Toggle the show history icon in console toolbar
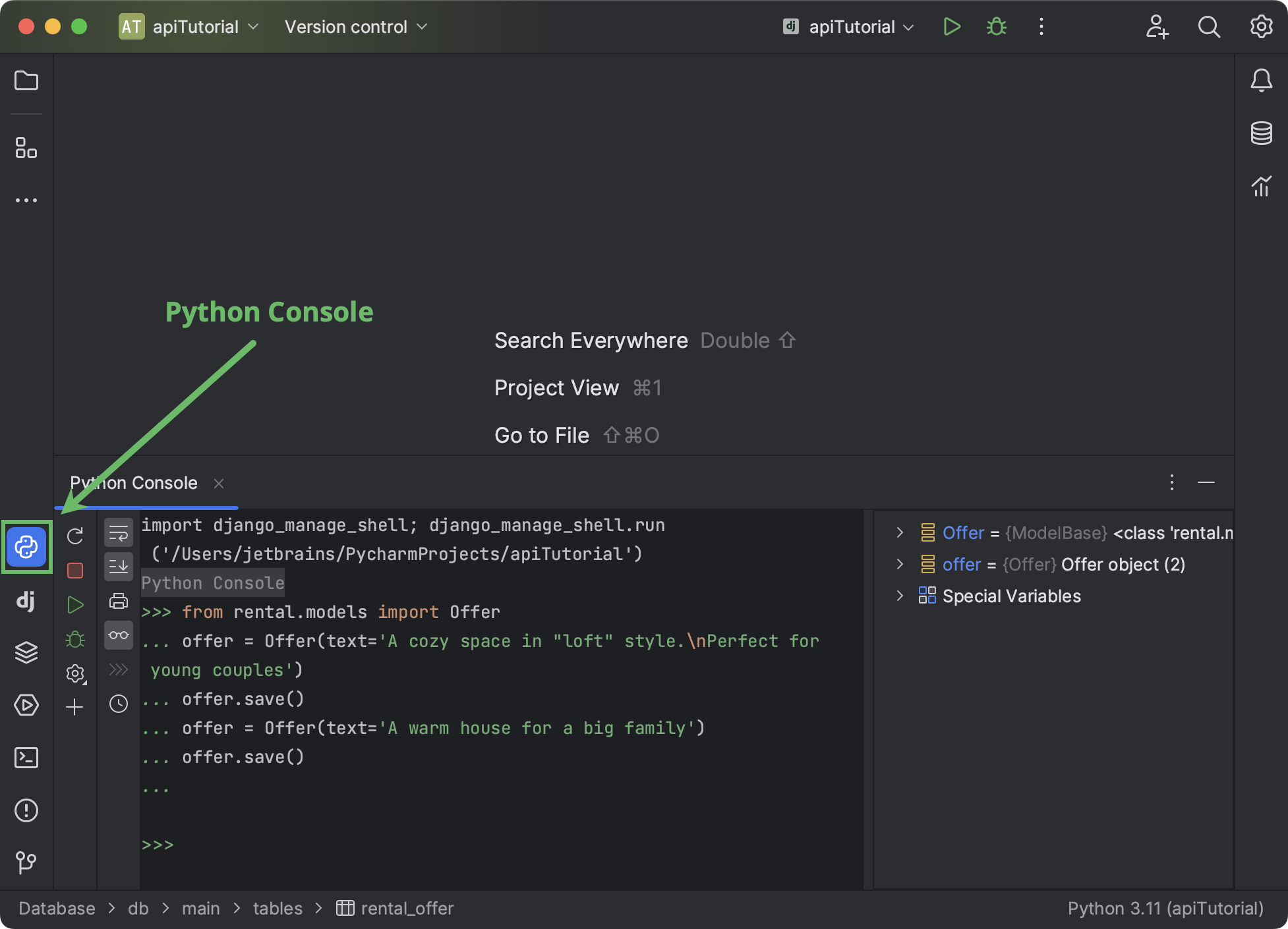Screen dimensions: 1288x929 tap(118, 705)
